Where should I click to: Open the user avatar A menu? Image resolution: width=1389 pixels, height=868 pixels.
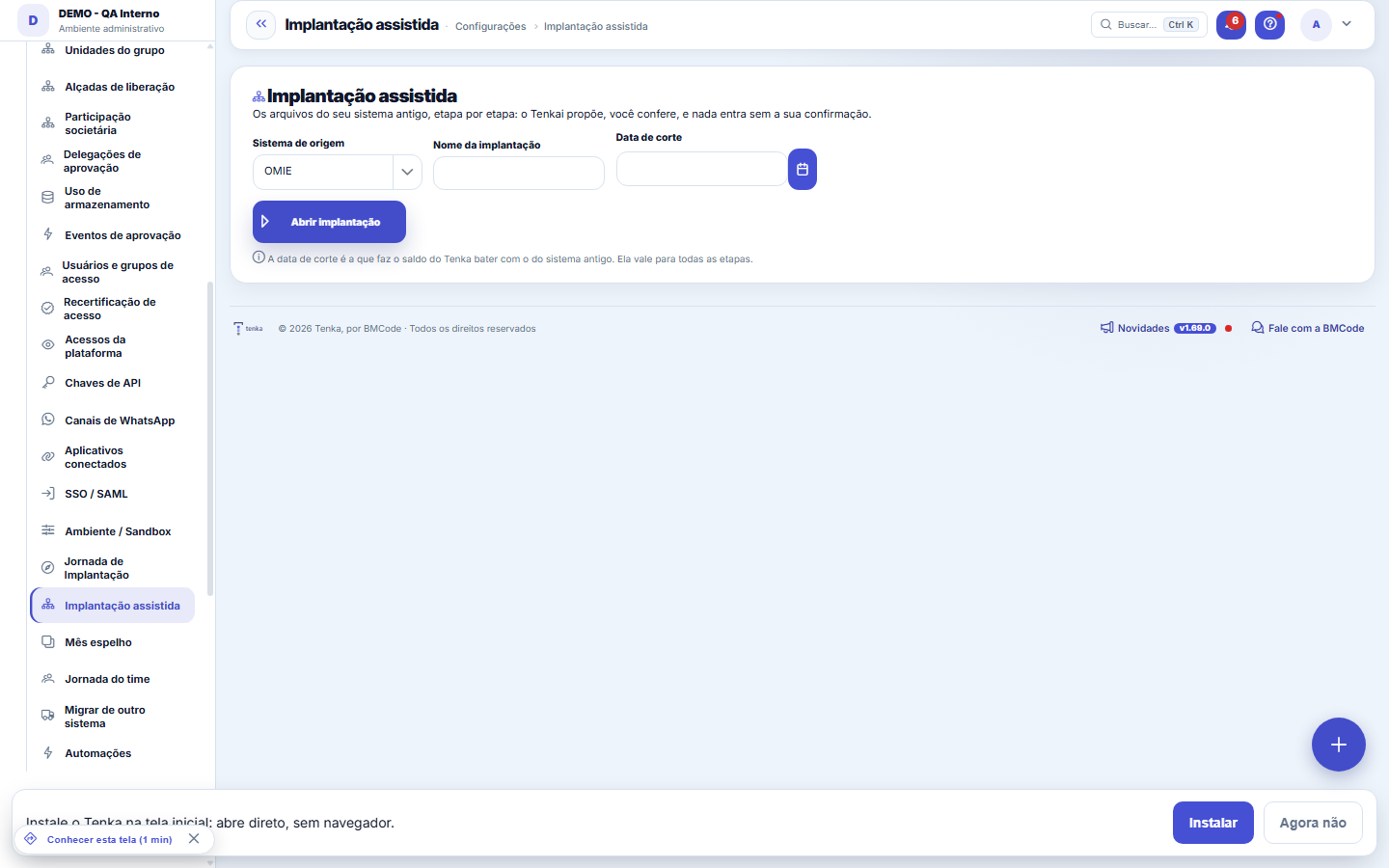click(1316, 25)
